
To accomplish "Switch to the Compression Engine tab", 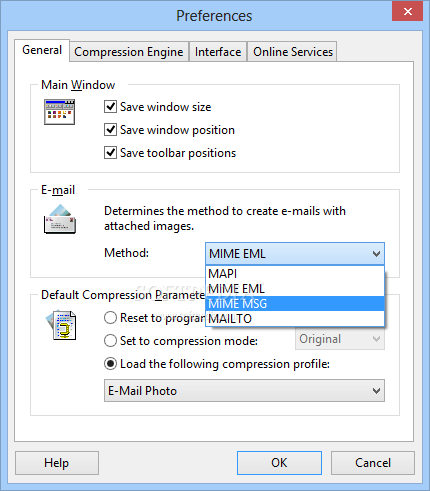I will pyautogui.click(x=129, y=52).
